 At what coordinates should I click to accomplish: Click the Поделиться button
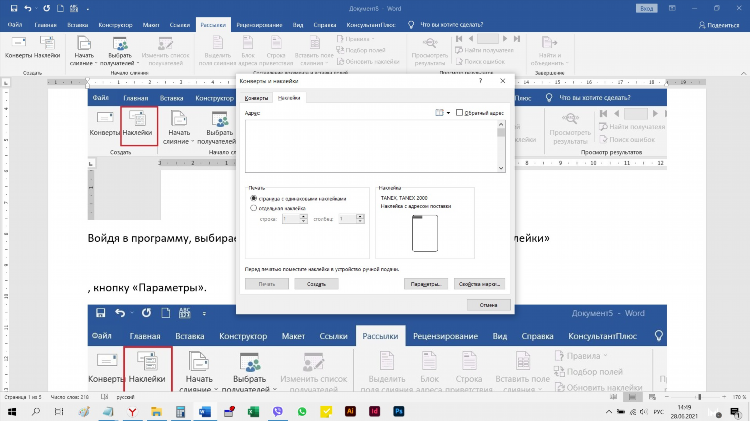pos(719,25)
